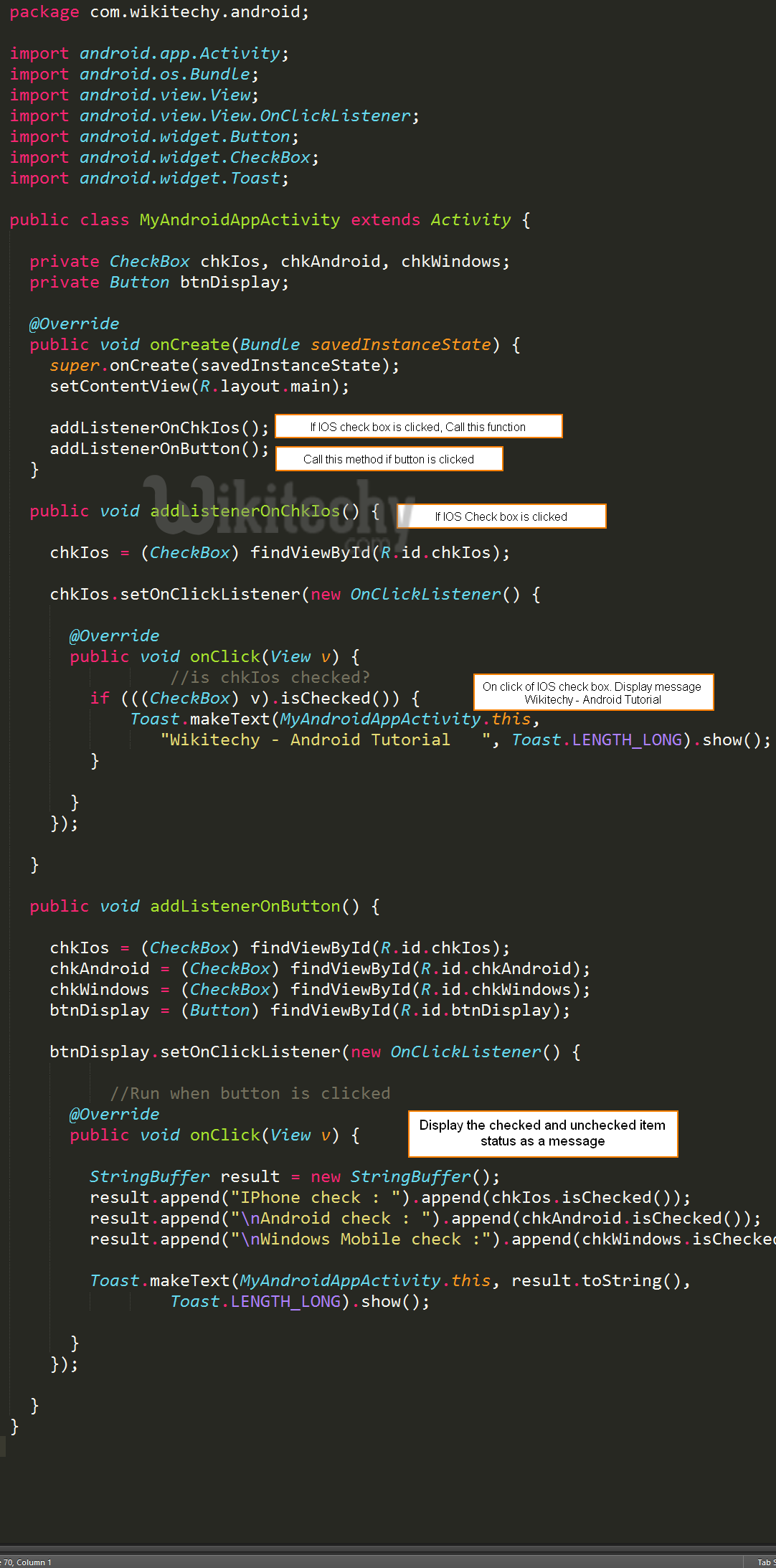This screenshot has height=1568, width=776.
Task: Click the Toast.LENGTH_LONG).show(); line below result.toString()
Action: 300,1302
